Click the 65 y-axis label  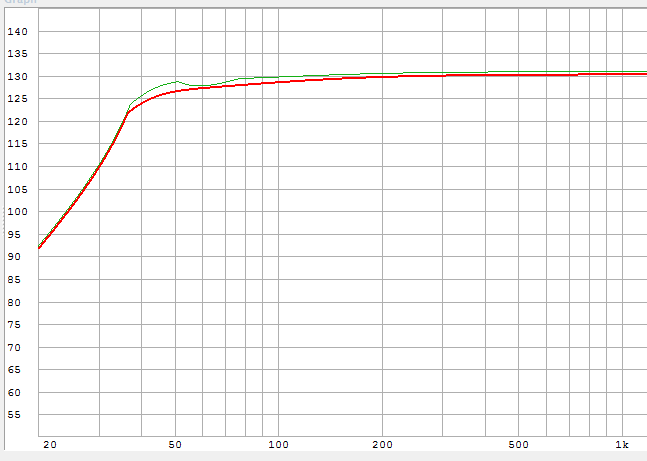(14, 370)
